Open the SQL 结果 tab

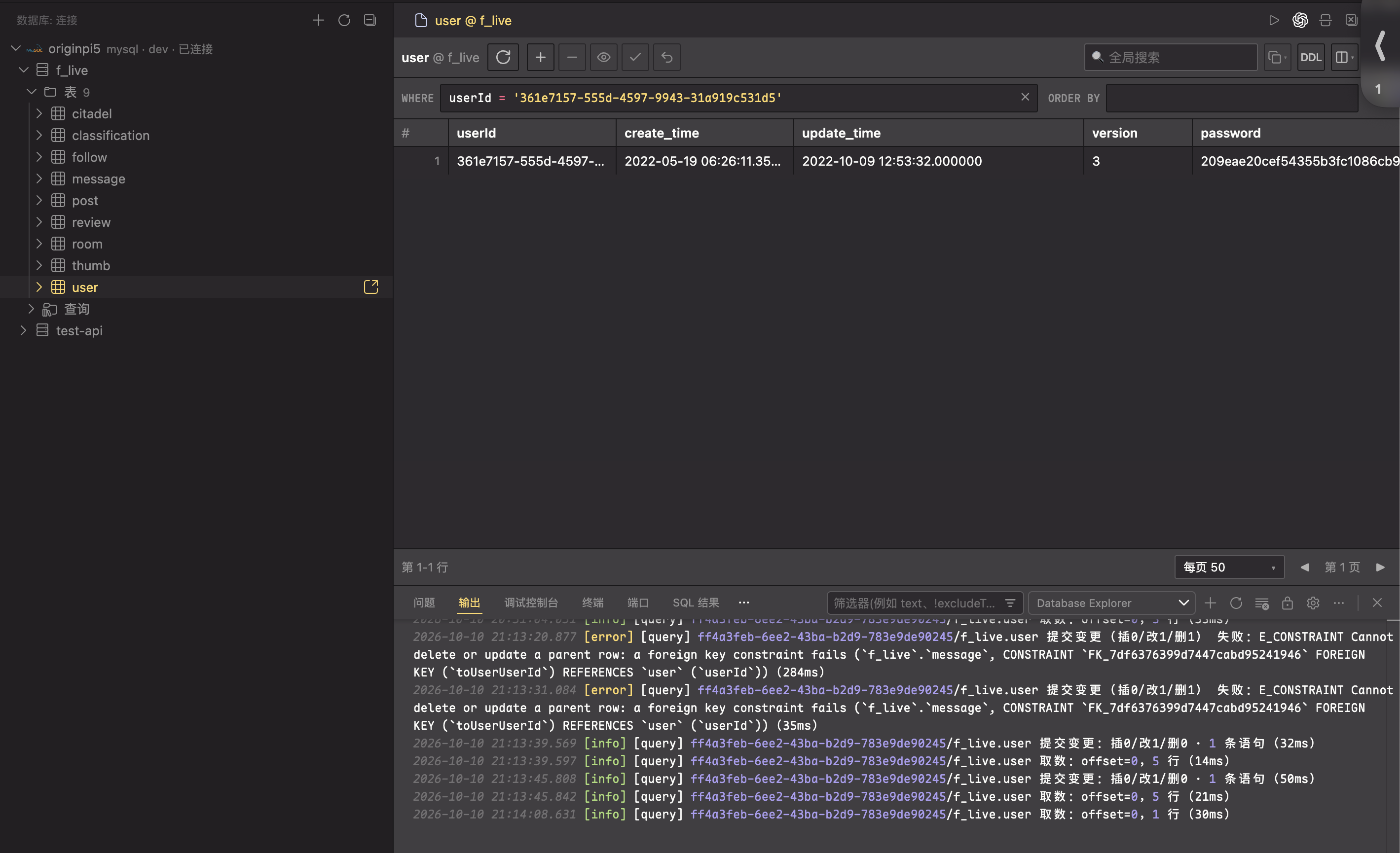tap(696, 603)
